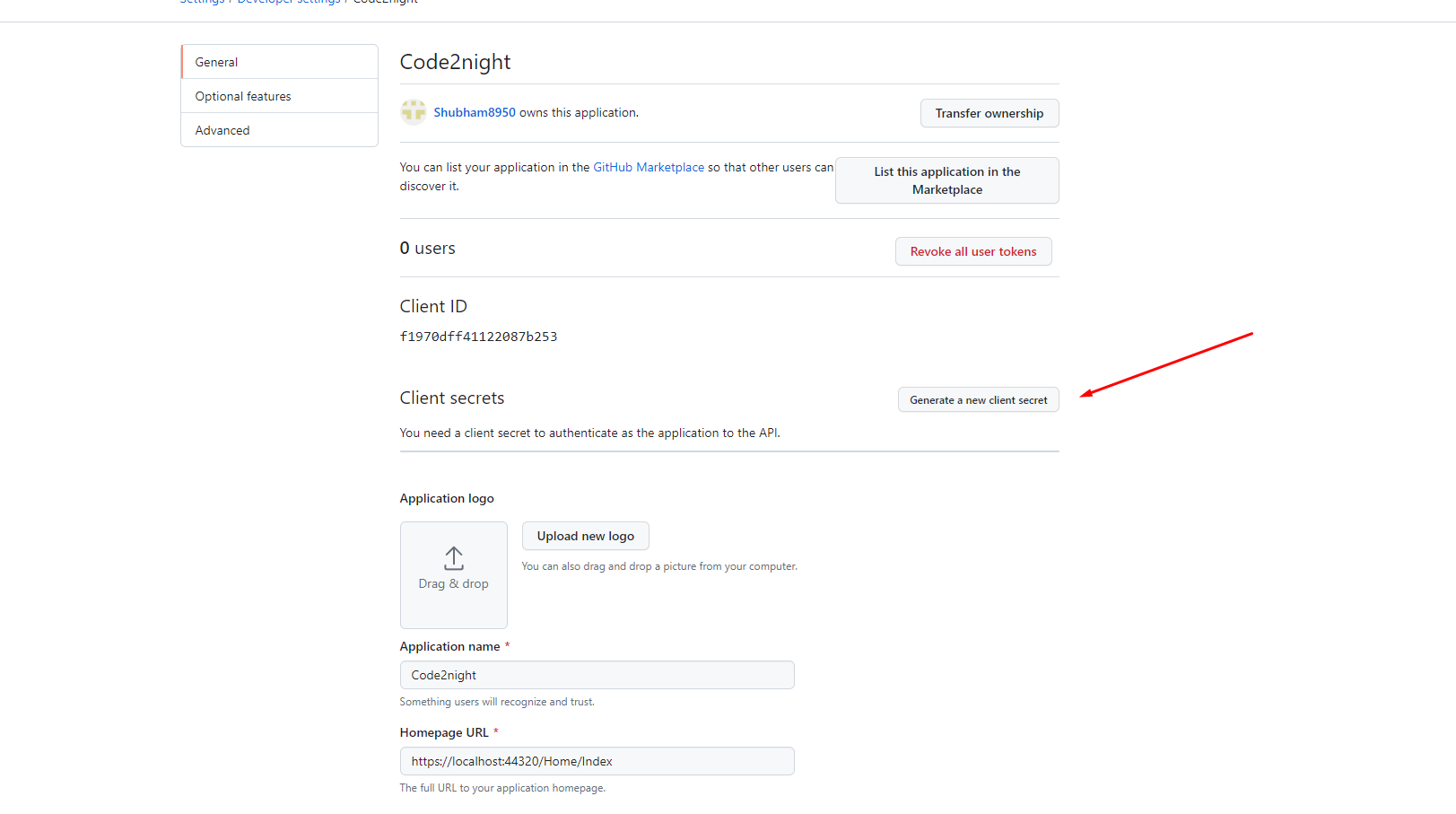Open the General settings tab
1456x814 pixels.
coord(279,62)
